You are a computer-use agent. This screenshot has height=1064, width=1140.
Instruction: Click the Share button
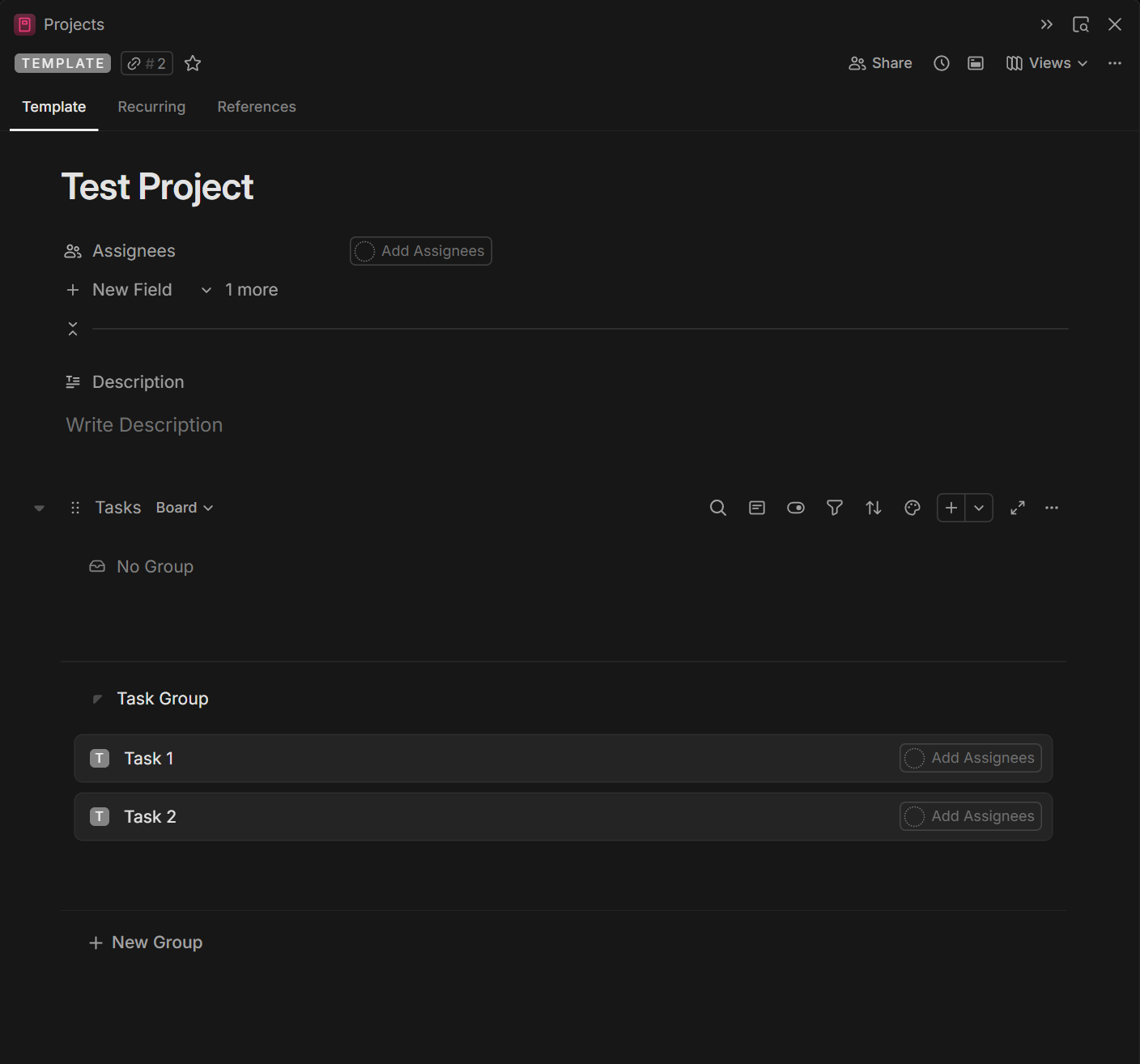(880, 63)
